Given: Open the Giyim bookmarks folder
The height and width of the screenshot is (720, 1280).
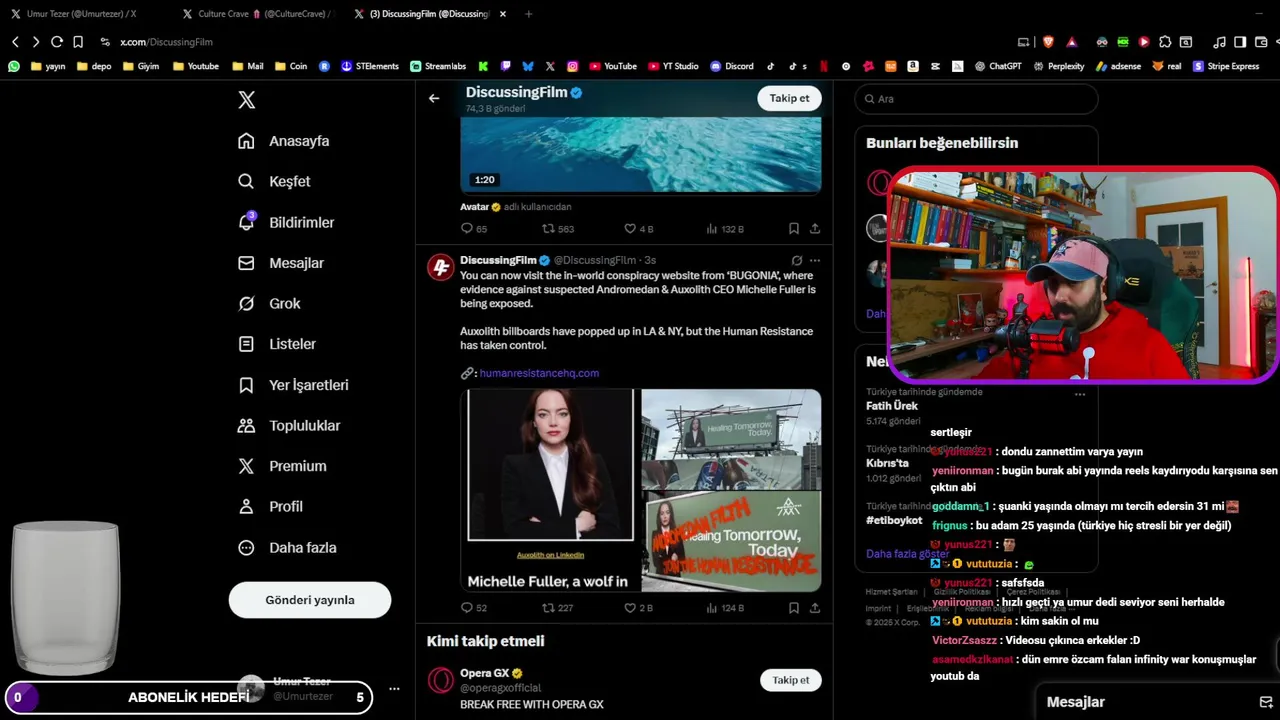Looking at the screenshot, I should click(x=141, y=66).
